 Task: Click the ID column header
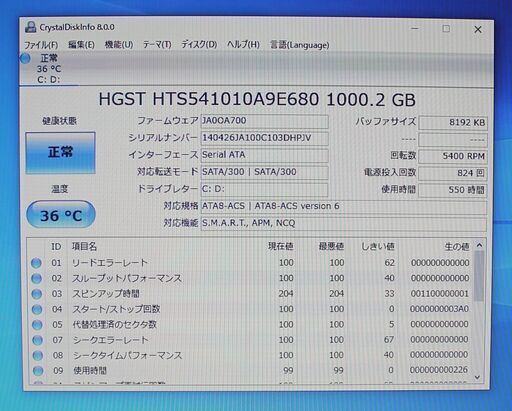(56, 247)
